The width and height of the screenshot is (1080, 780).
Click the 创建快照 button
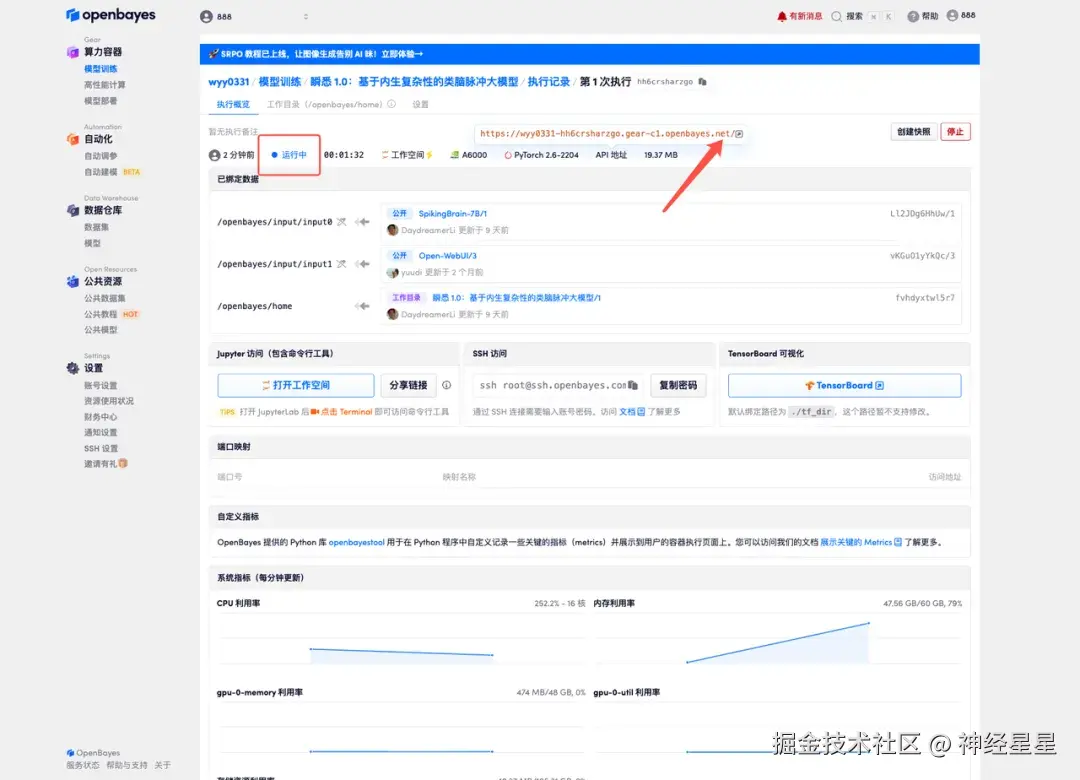coord(913,132)
